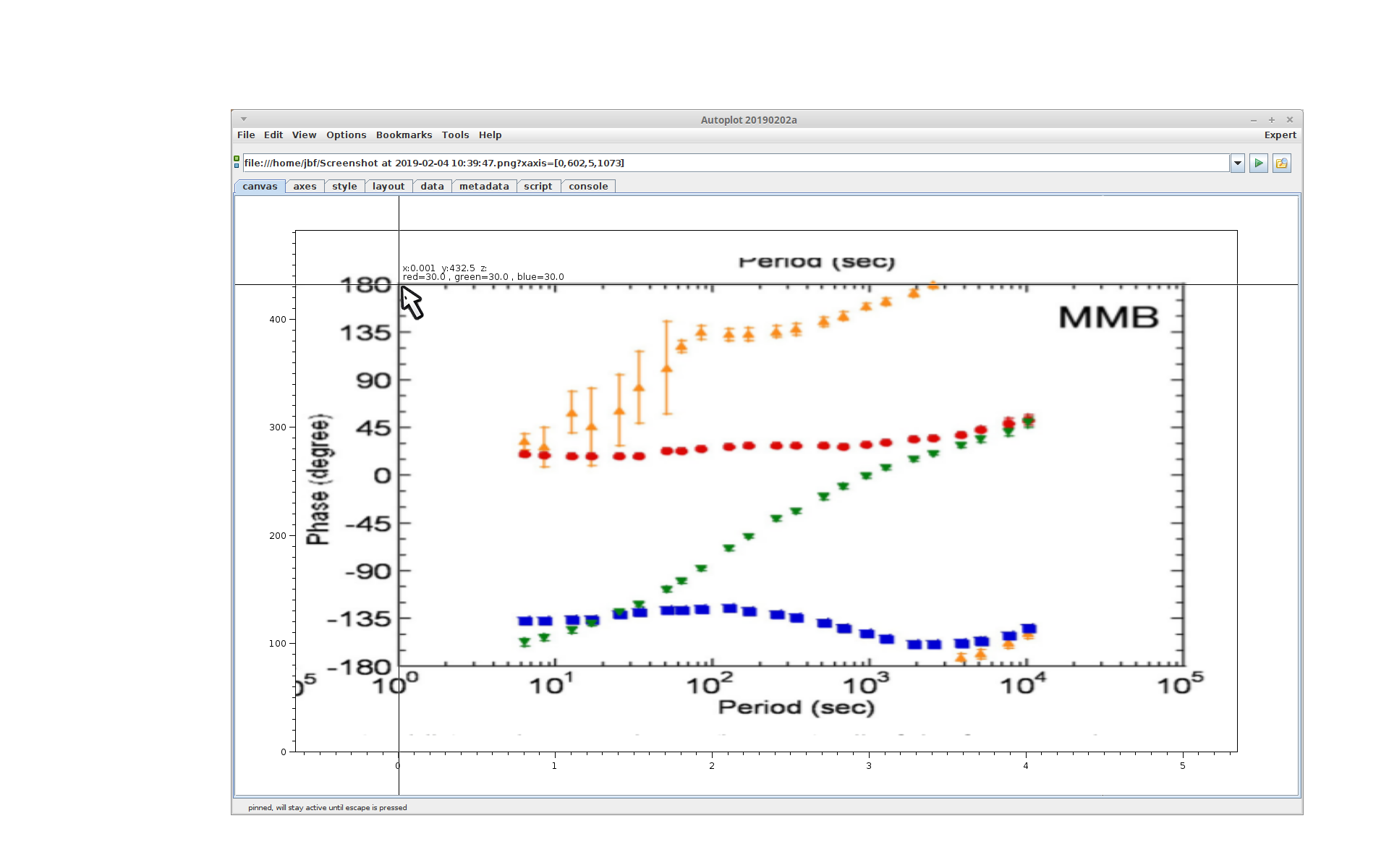Close the Autoplot window
Image resolution: width=1389 pixels, height=868 pixels.
(1289, 120)
